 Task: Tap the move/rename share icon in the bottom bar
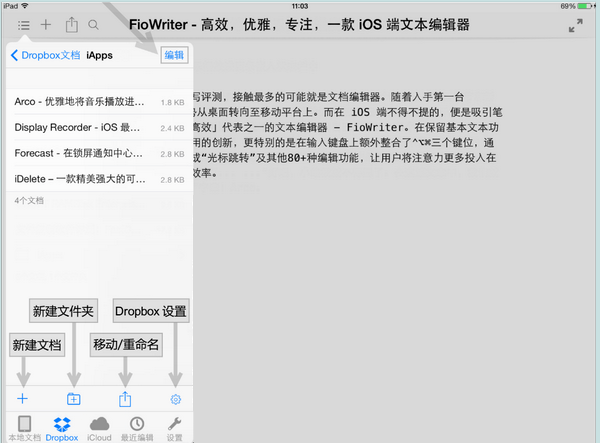(x=125, y=399)
